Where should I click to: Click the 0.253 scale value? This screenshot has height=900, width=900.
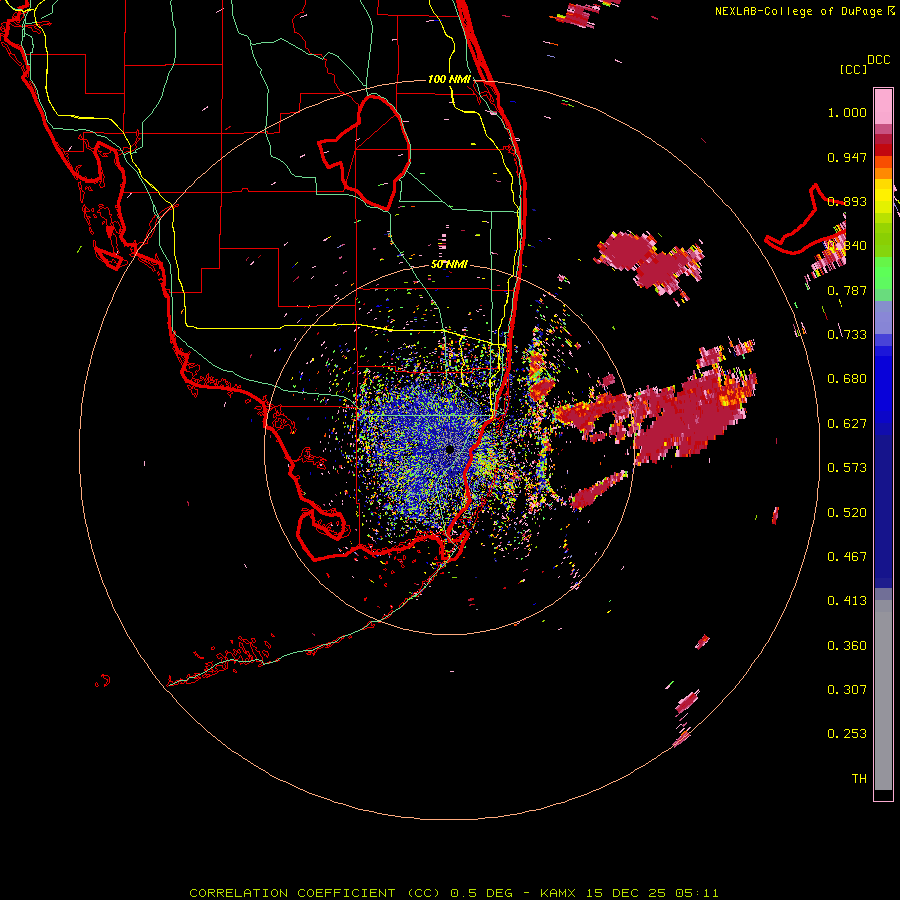point(847,735)
